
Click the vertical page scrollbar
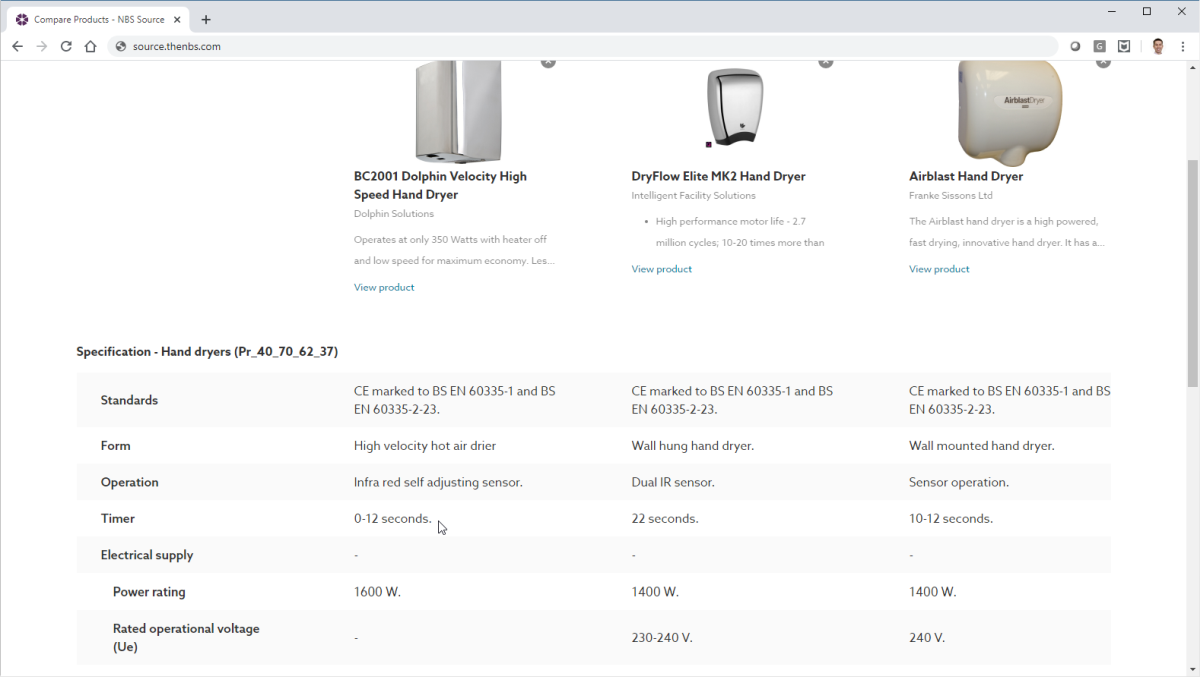coord(1192,273)
